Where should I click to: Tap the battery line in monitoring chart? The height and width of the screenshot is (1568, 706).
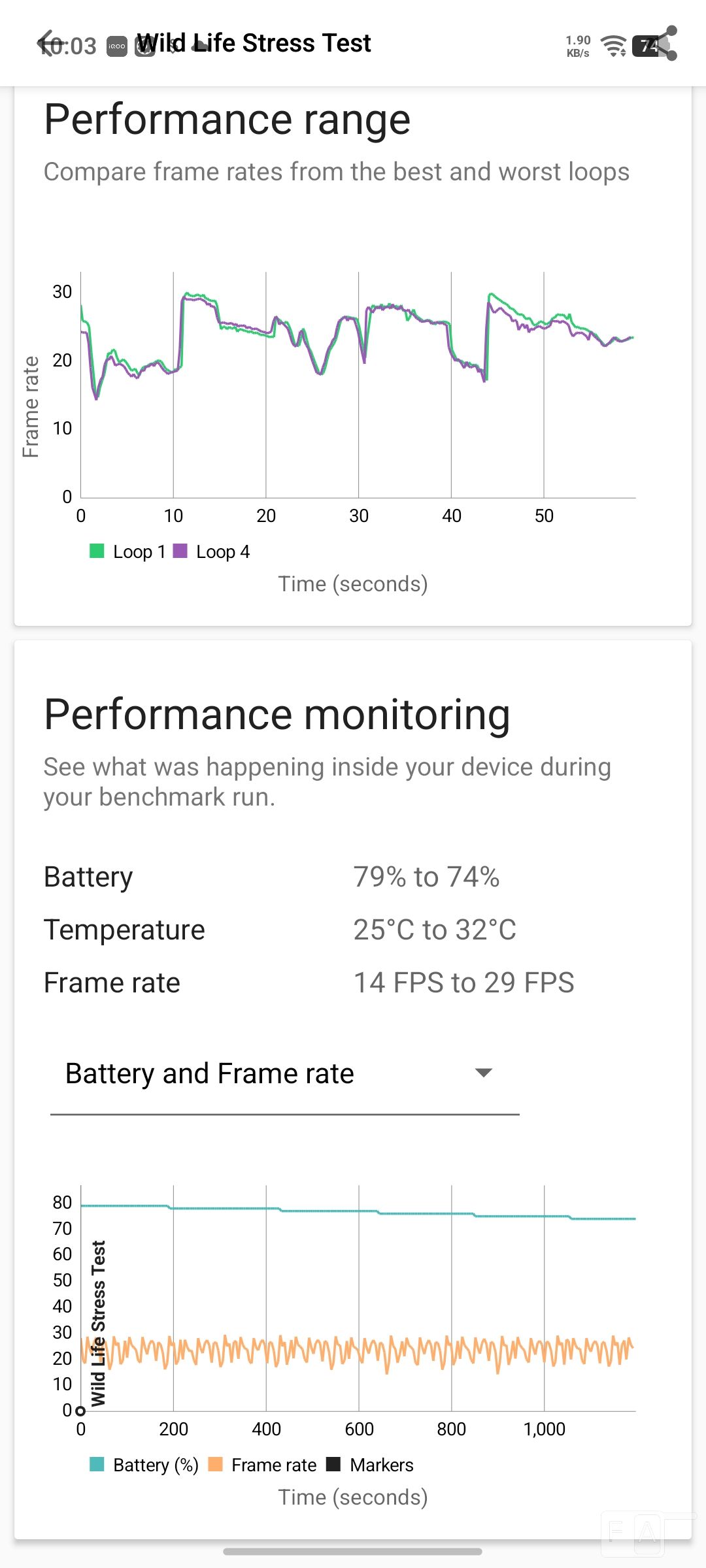[x=358, y=1211]
